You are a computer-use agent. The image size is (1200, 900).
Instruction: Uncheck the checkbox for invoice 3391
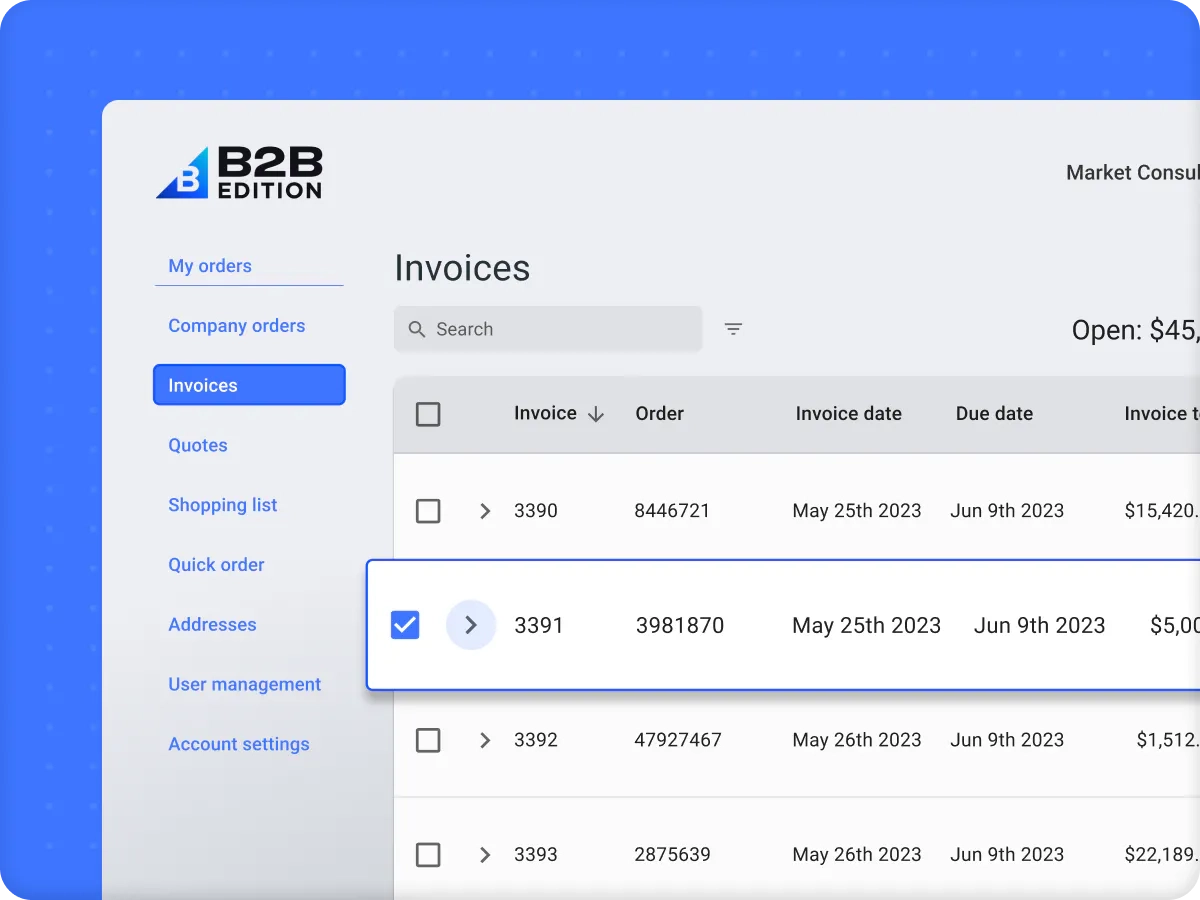(x=405, y=625)
